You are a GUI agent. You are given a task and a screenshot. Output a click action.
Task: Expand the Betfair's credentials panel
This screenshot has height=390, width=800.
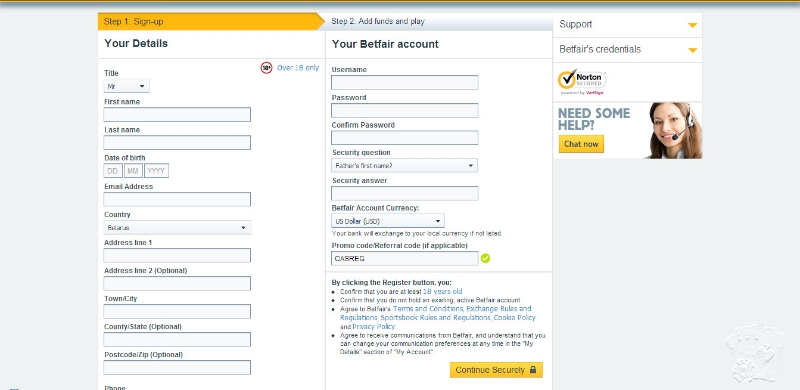pos(628,50)
